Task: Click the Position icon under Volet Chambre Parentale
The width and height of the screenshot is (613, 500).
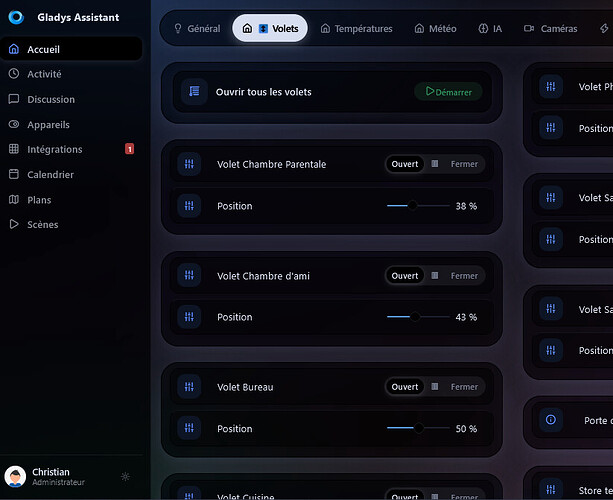Action: 189,206
